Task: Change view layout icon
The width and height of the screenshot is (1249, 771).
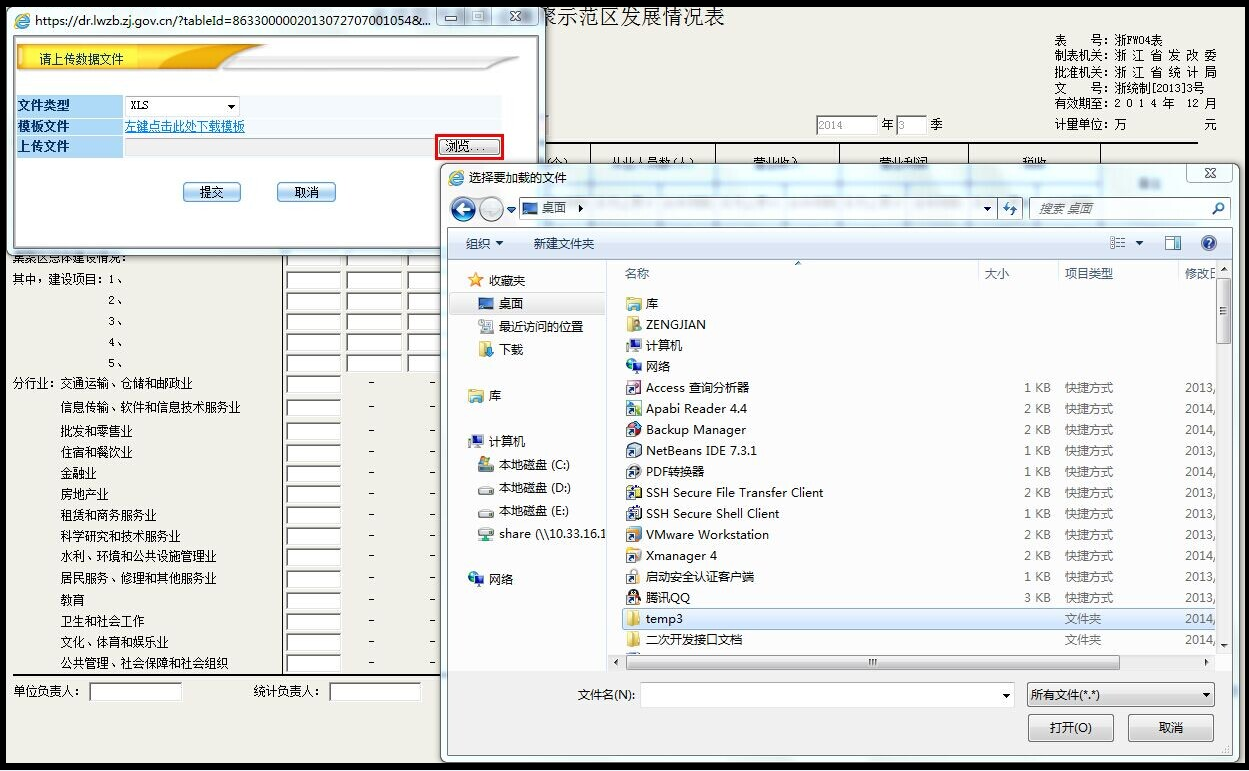Action: (x=1118, y=243)
